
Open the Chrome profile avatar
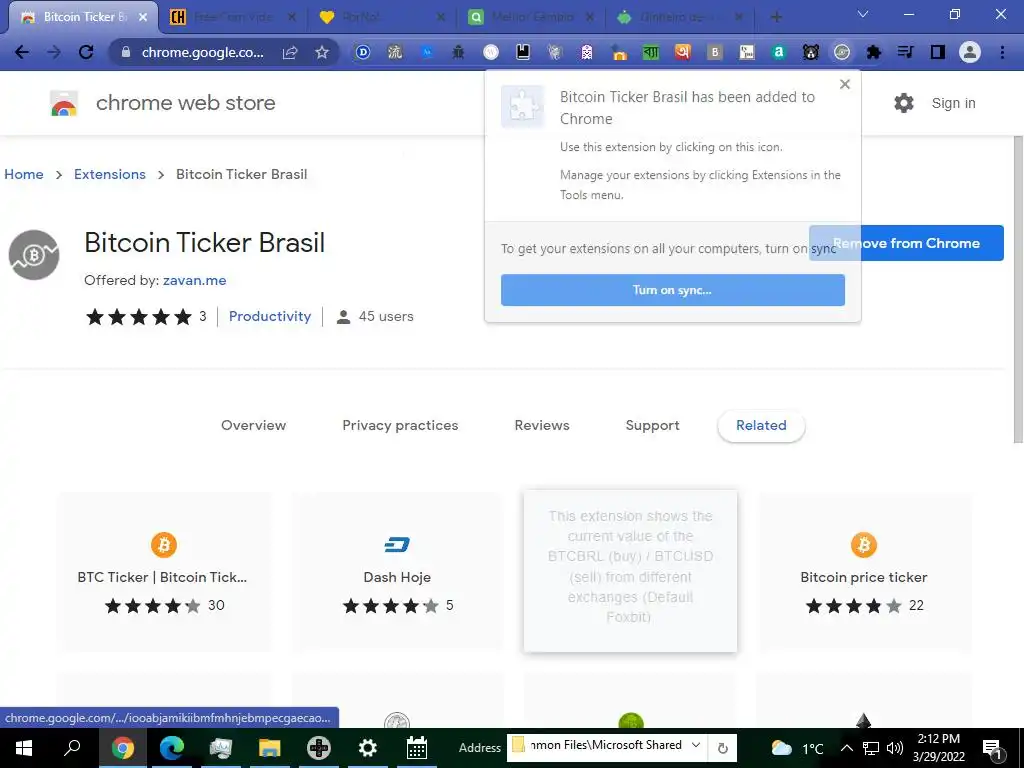[x=970, y=52]
